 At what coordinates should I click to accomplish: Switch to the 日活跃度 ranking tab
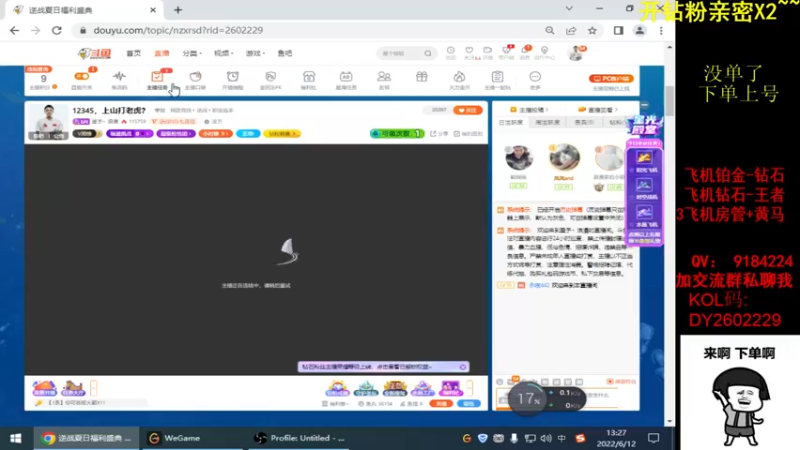click(511, 122)
